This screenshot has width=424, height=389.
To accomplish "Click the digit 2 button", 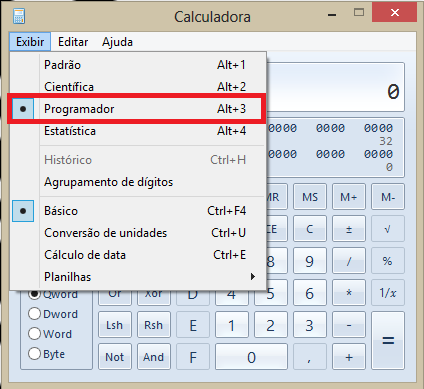I will coord(271,325).
